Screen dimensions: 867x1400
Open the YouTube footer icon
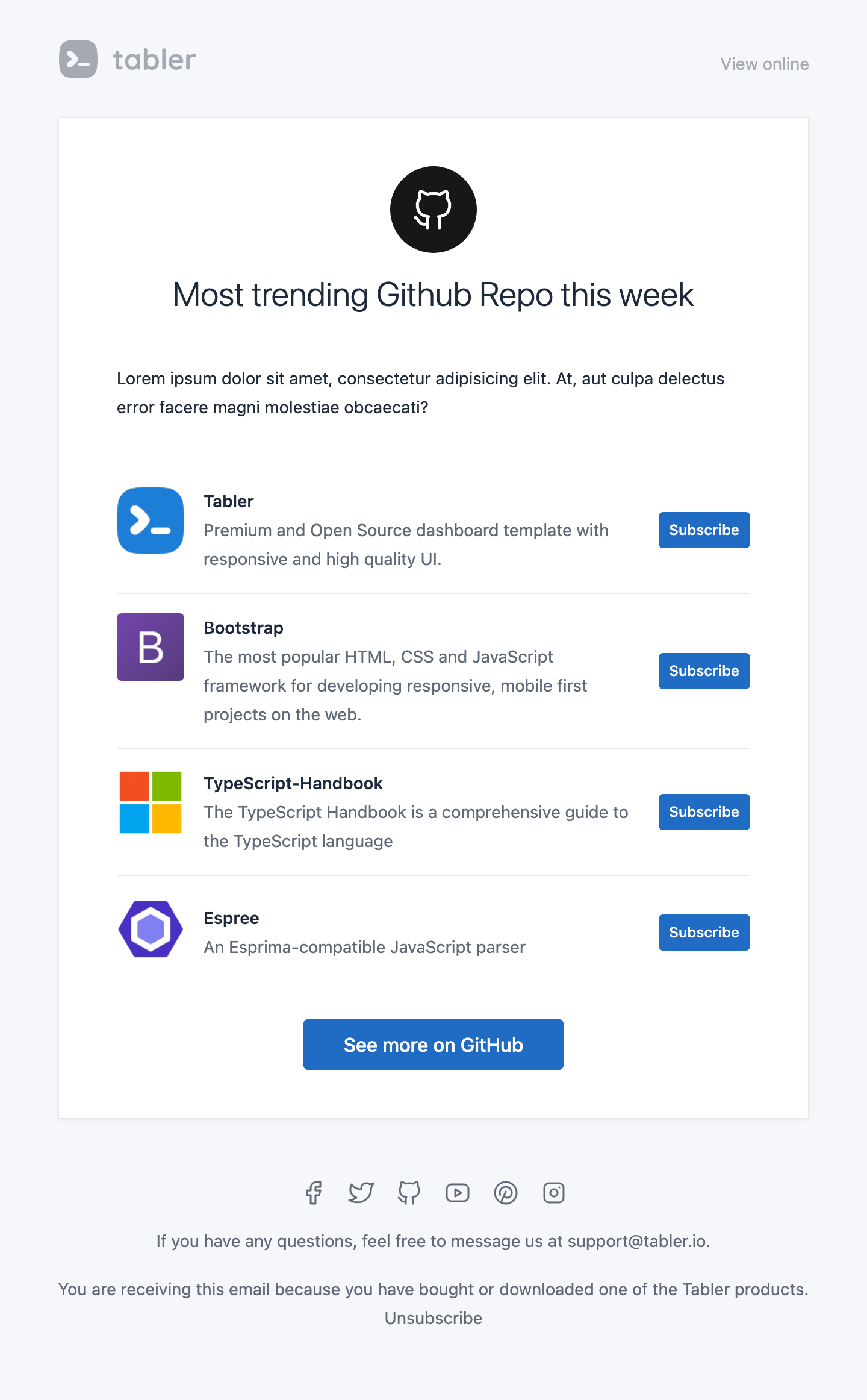[458, 1193]
